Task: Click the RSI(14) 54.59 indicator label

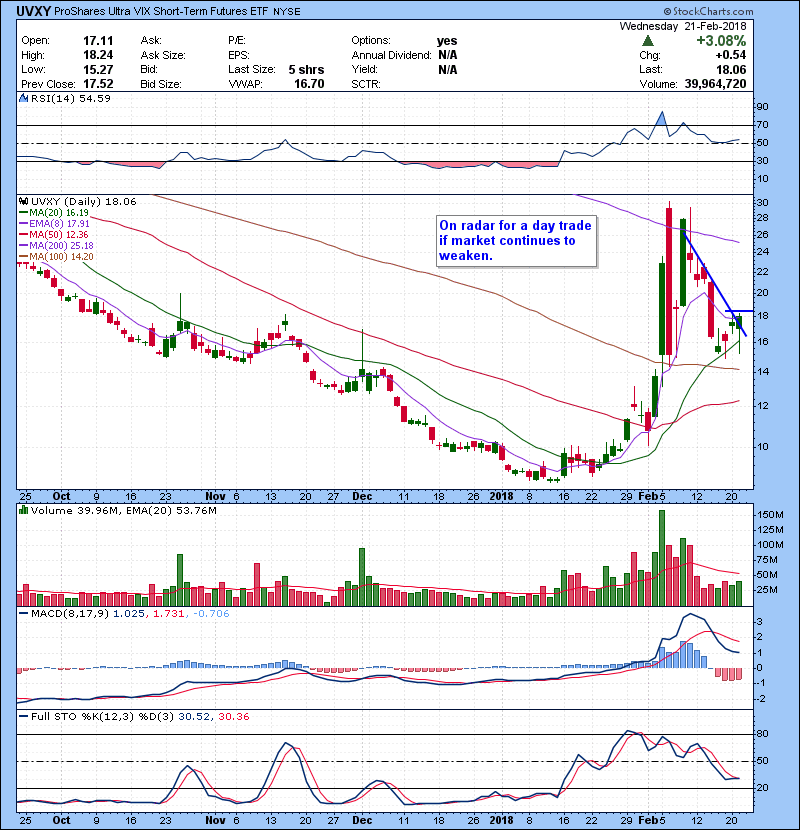Action: point(70,98)
